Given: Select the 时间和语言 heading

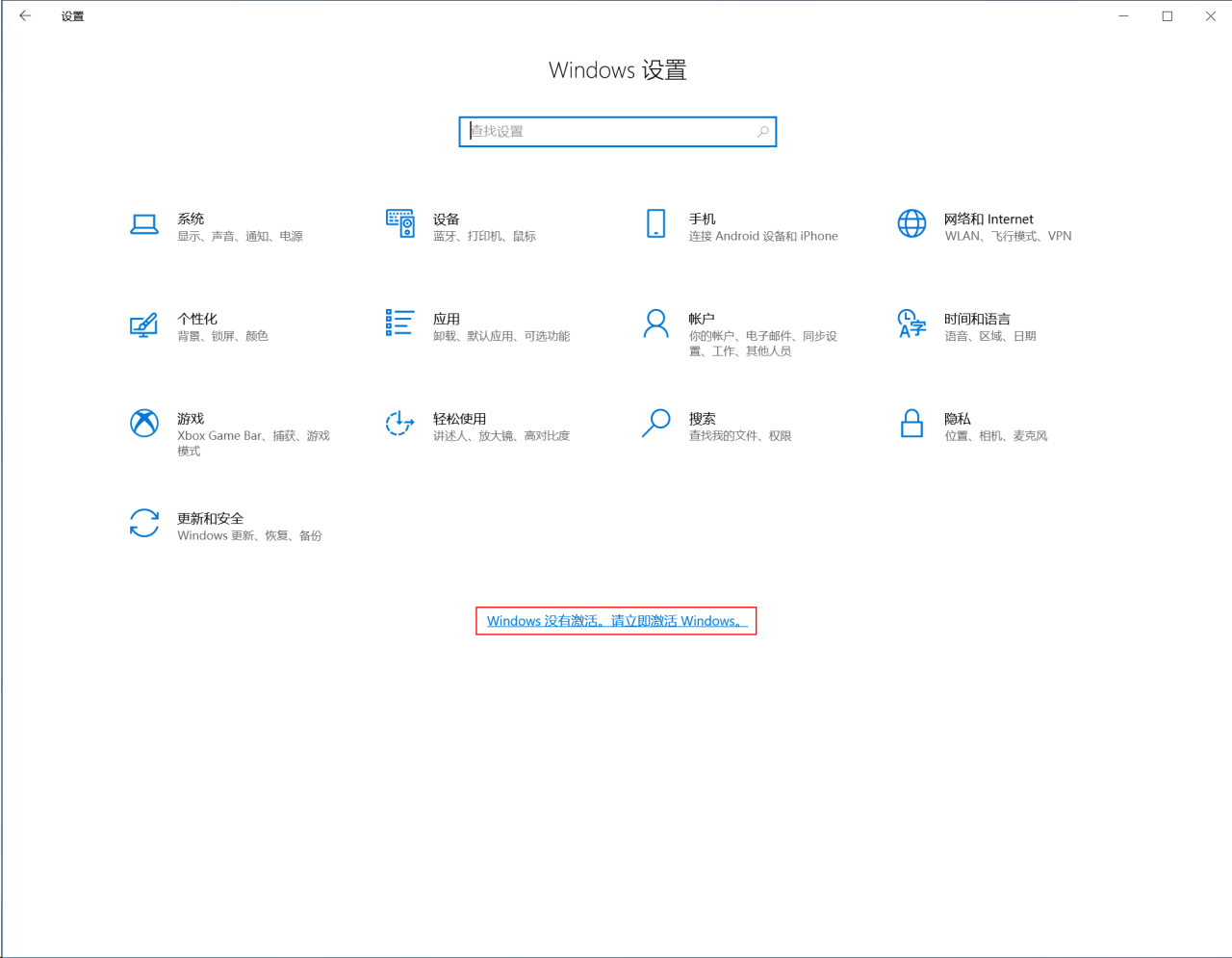Looking at the screenshot, I should pos(977,319).
